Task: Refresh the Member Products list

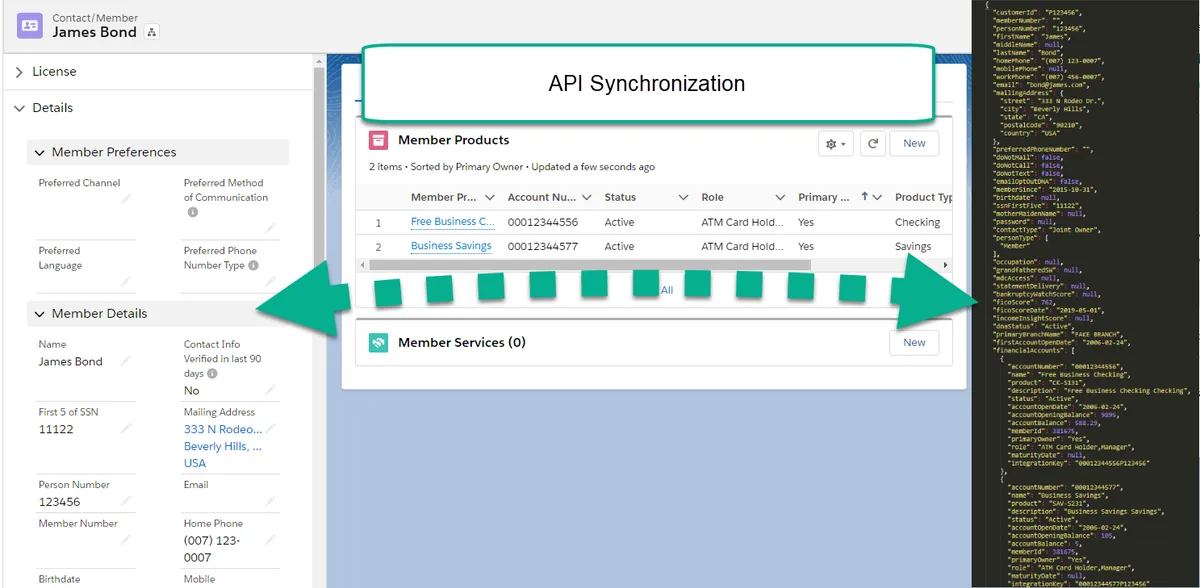Action: pyautogui.click(x=872, y=144)
